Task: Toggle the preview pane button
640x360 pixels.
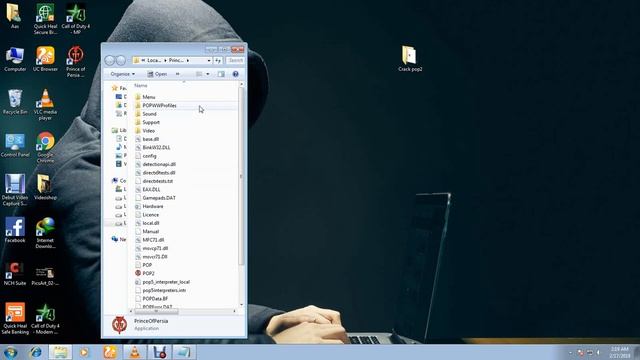Action: click(x=221, y=74)
